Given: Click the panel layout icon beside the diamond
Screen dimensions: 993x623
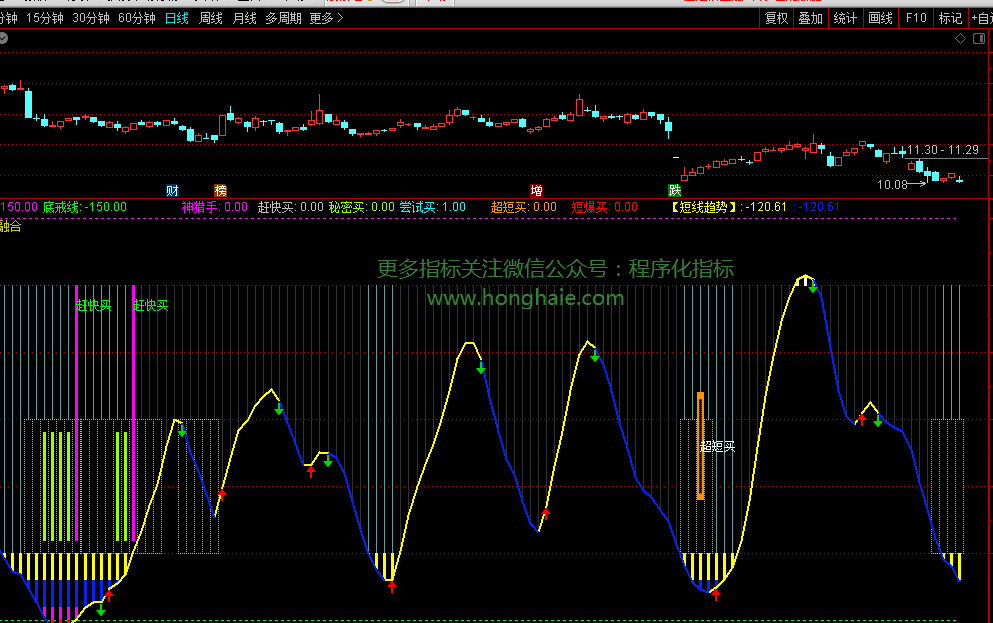Looking at the screenshot, I should (x=980, y=39).
